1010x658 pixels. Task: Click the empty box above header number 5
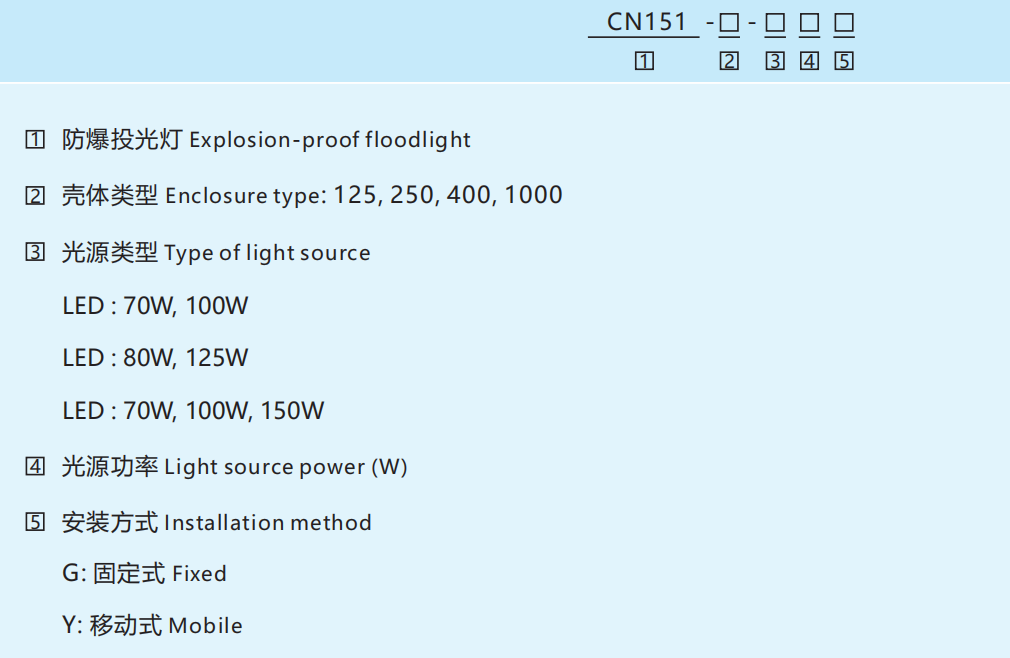[x=844, y=24]
